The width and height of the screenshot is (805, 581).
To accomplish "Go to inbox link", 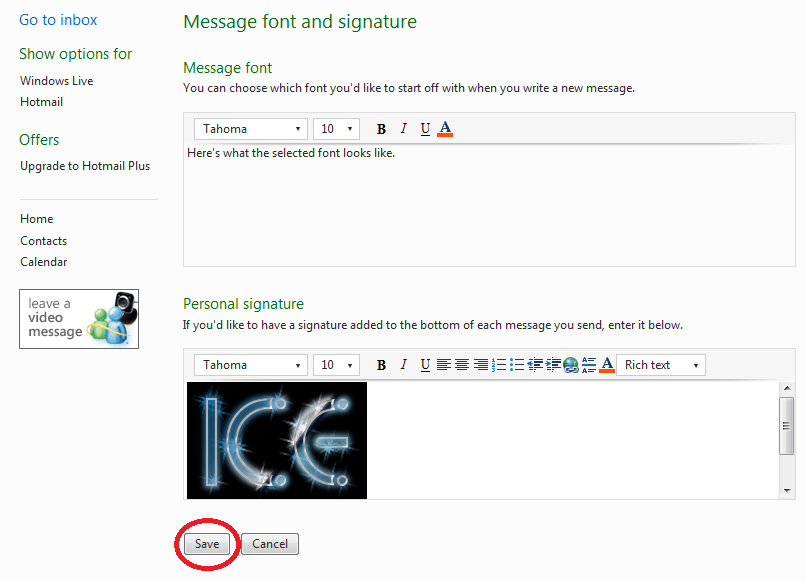I will tap(58, 20).
